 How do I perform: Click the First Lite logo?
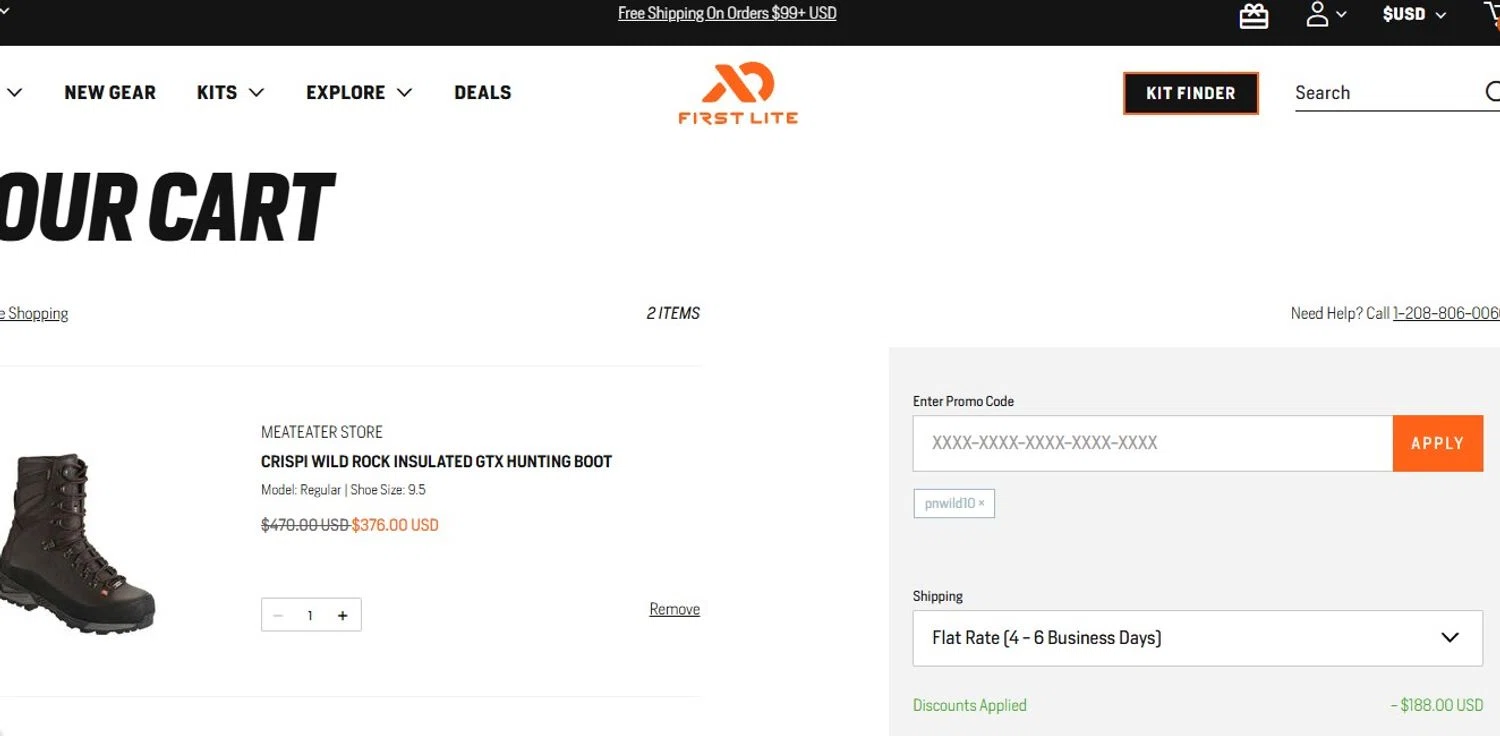[x=738, y=93]
